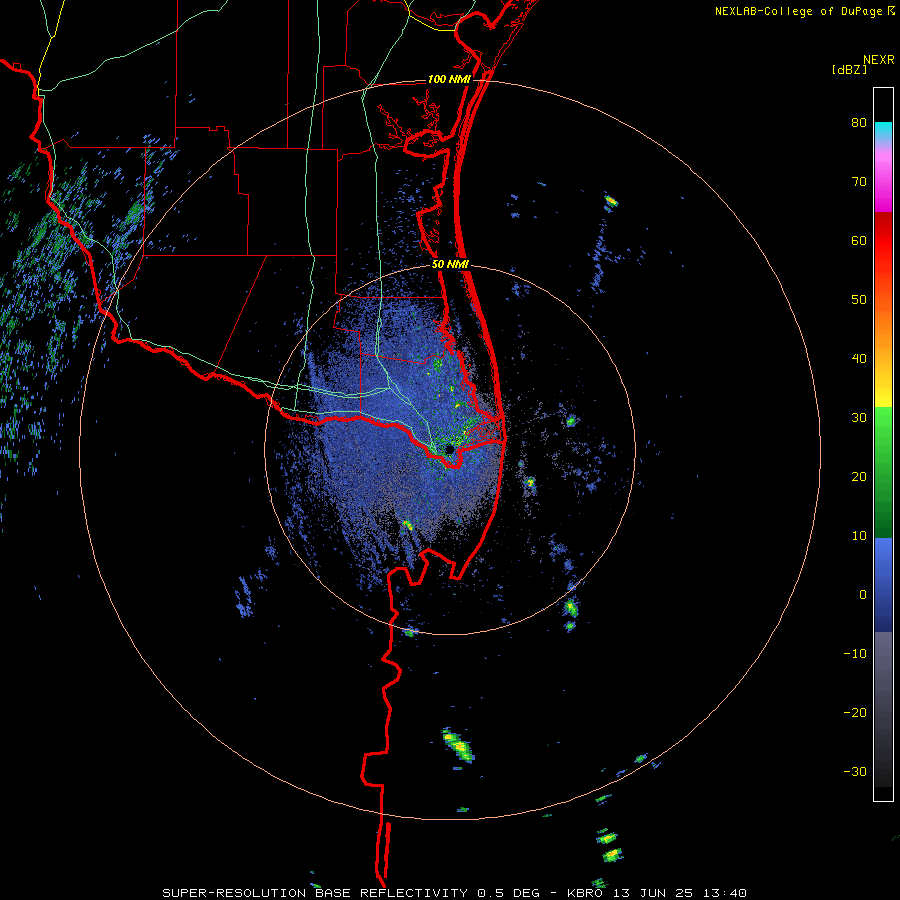Click the -30 dBZ legend value
The width and height of the screenshot is (900, 900).
coord(855,772)
